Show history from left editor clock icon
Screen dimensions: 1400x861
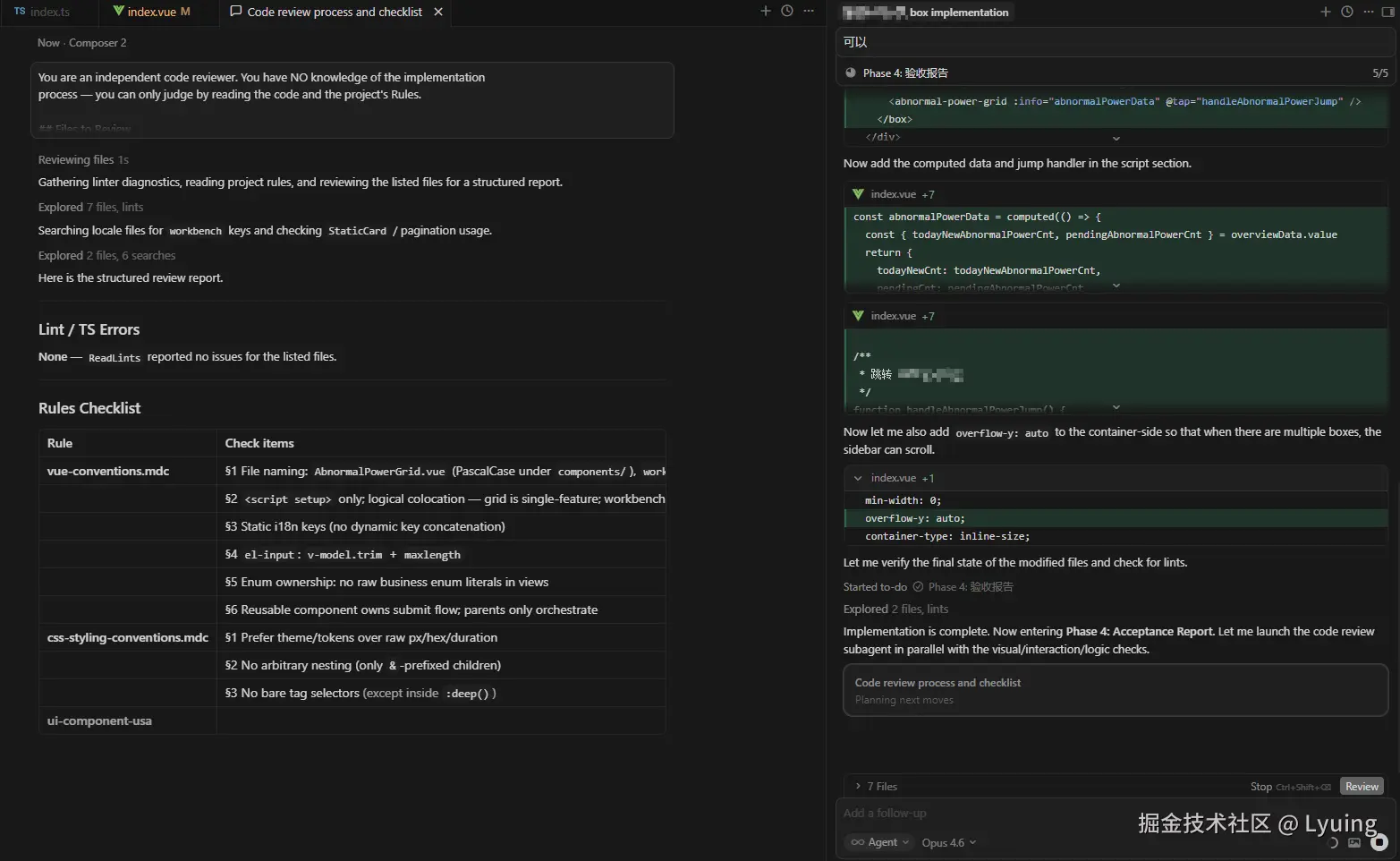click(787, 11)
